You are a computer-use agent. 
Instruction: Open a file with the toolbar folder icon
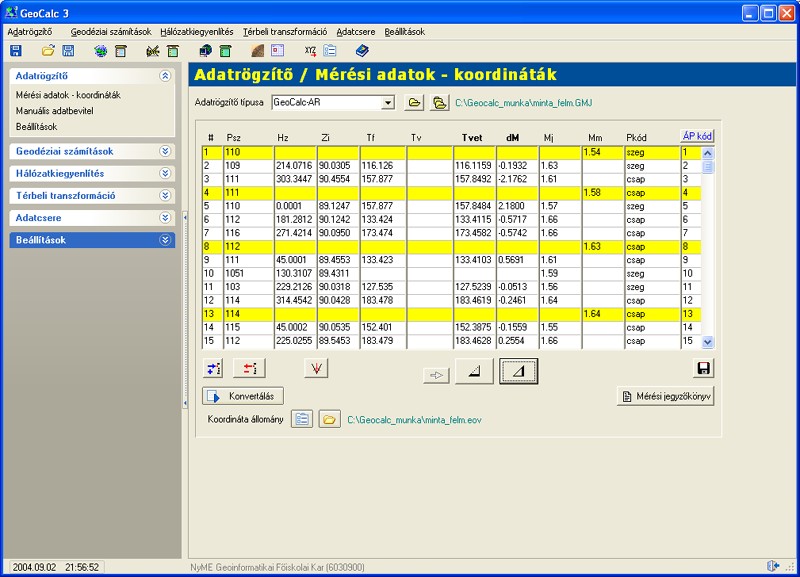pyautogui.click(x=48, y=51)
